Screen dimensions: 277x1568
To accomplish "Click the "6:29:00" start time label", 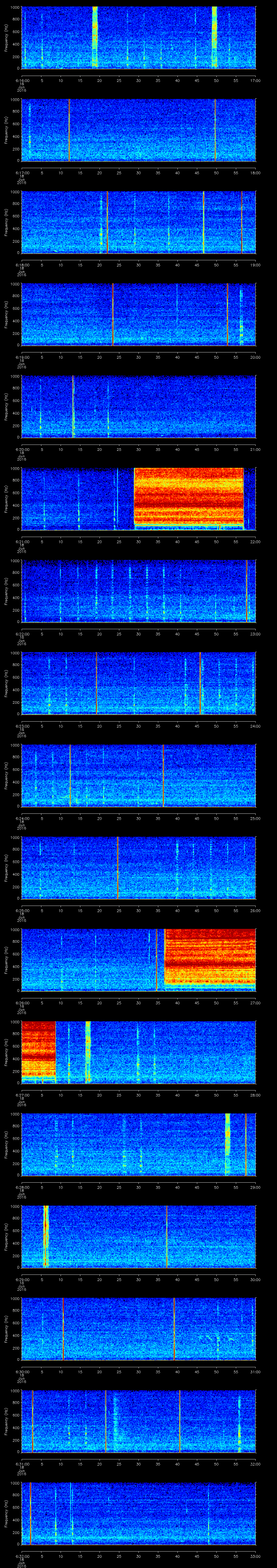I will click(22, 1279).
